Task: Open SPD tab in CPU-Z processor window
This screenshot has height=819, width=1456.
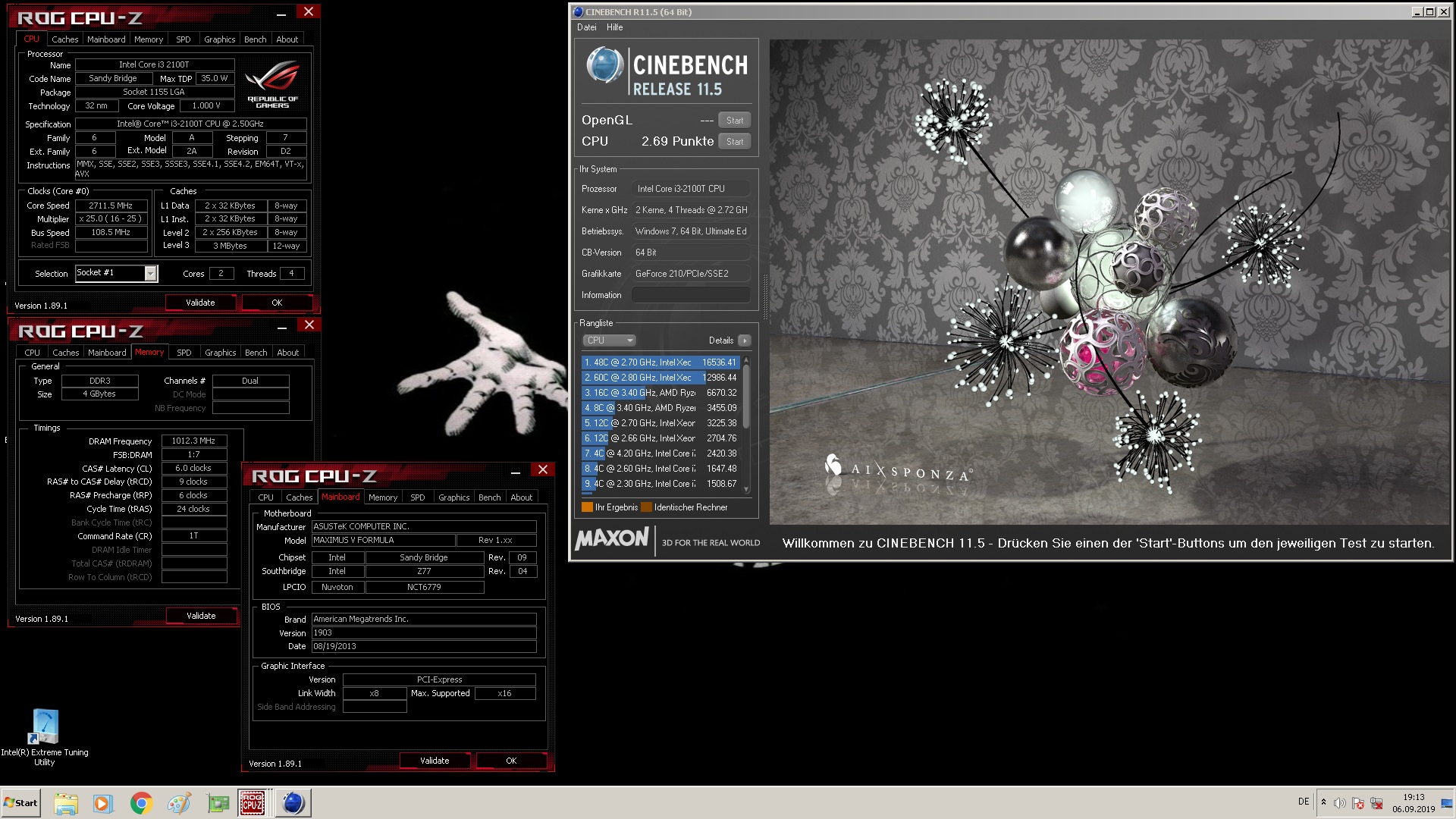Action: pyautogui.click(x=184, y=39)
